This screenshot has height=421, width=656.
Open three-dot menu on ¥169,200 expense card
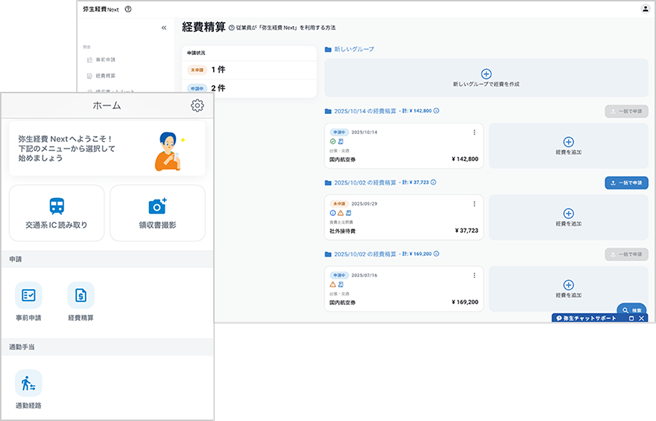pos(474,275)
